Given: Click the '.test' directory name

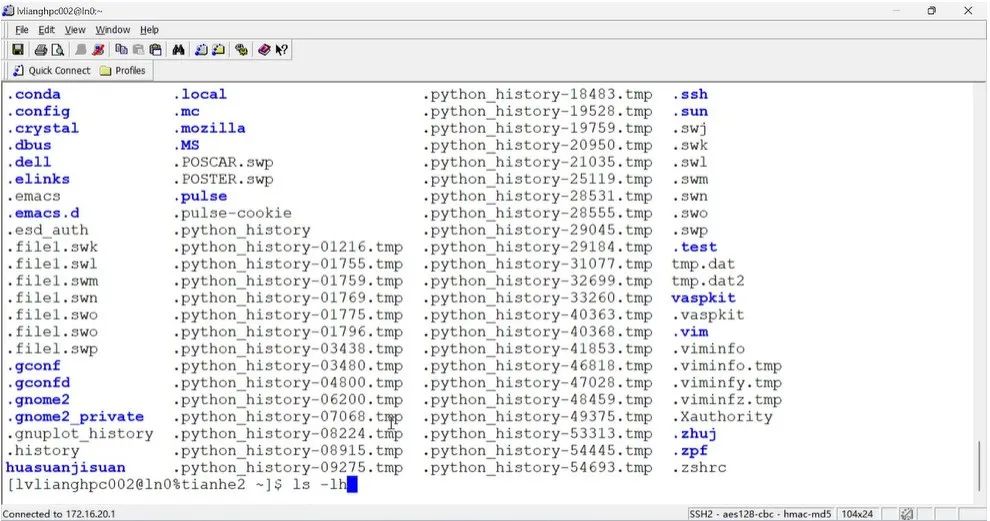Looking at the screenshot, I should click(x=695, y=247).
